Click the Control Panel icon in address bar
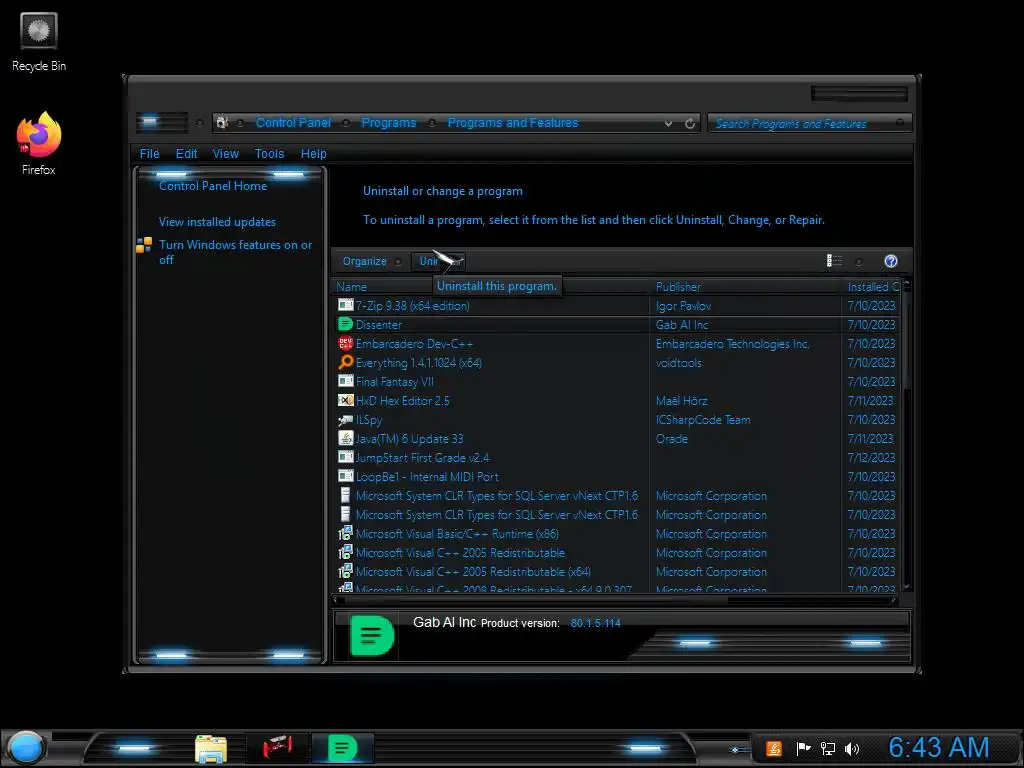1024x768 pixels. pos(222,123)
